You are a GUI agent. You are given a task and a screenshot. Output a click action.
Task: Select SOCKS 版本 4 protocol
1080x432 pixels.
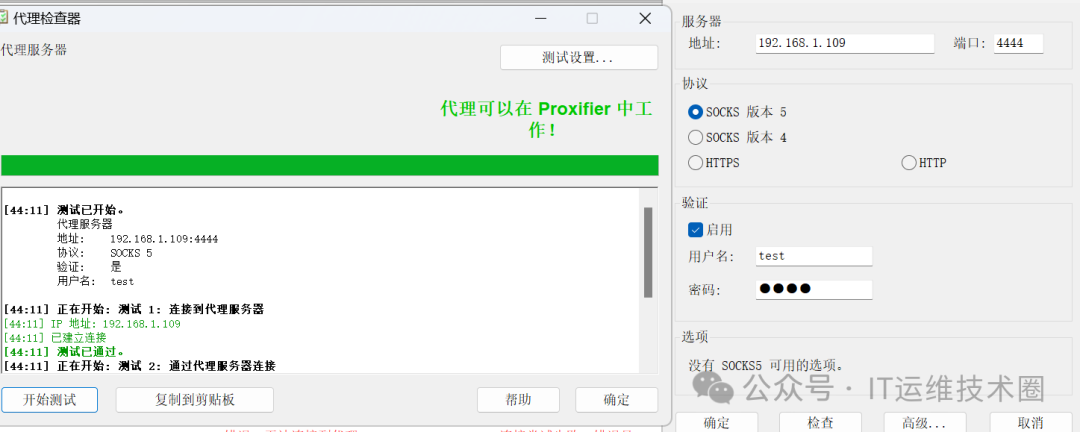tap(696, 137)
